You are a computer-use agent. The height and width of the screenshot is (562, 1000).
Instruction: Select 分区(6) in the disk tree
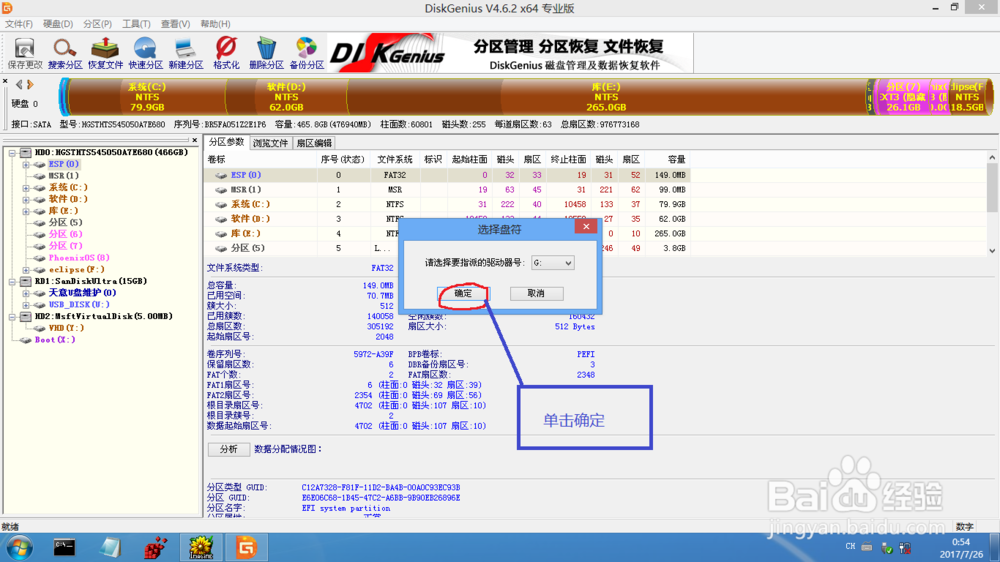(66, 234)
